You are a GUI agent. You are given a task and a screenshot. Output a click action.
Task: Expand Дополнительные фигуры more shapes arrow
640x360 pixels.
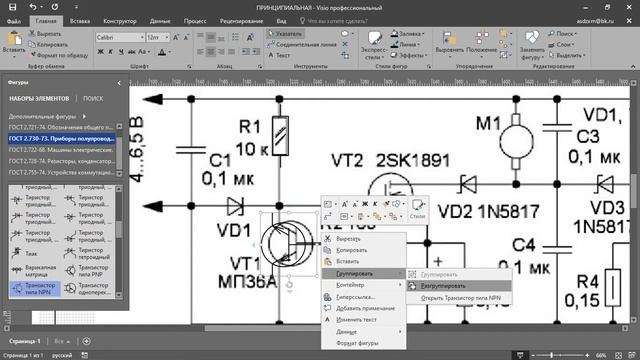point(84,116)
